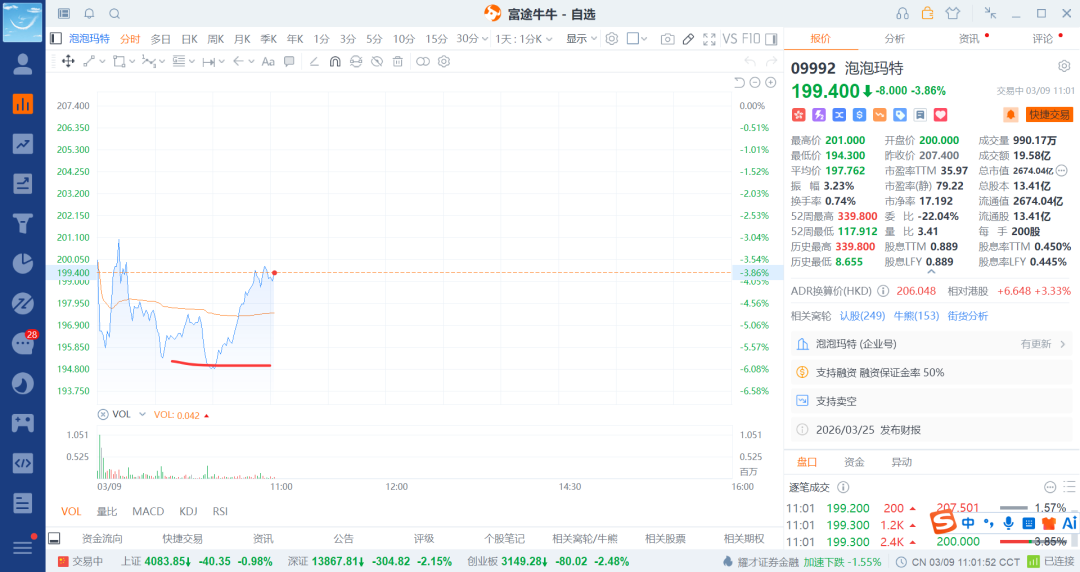Image resolution: width=1080 pixels, height=572 pixels.
Task: Toggle the bottom panel collapse icon beside 资金流向
Action: pos(54,538)
